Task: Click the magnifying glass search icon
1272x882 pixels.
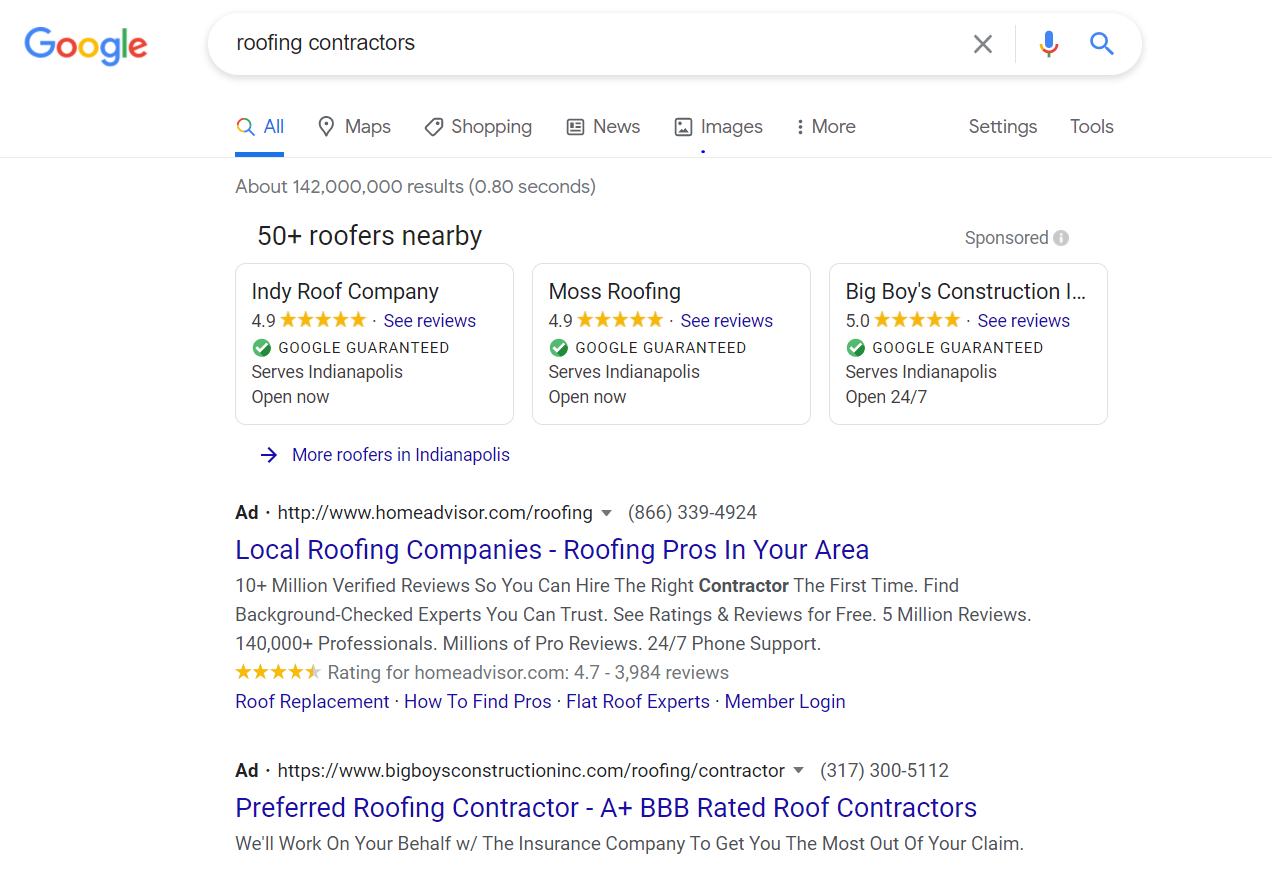Action: pyautogui.click(x=1101, y=43)
